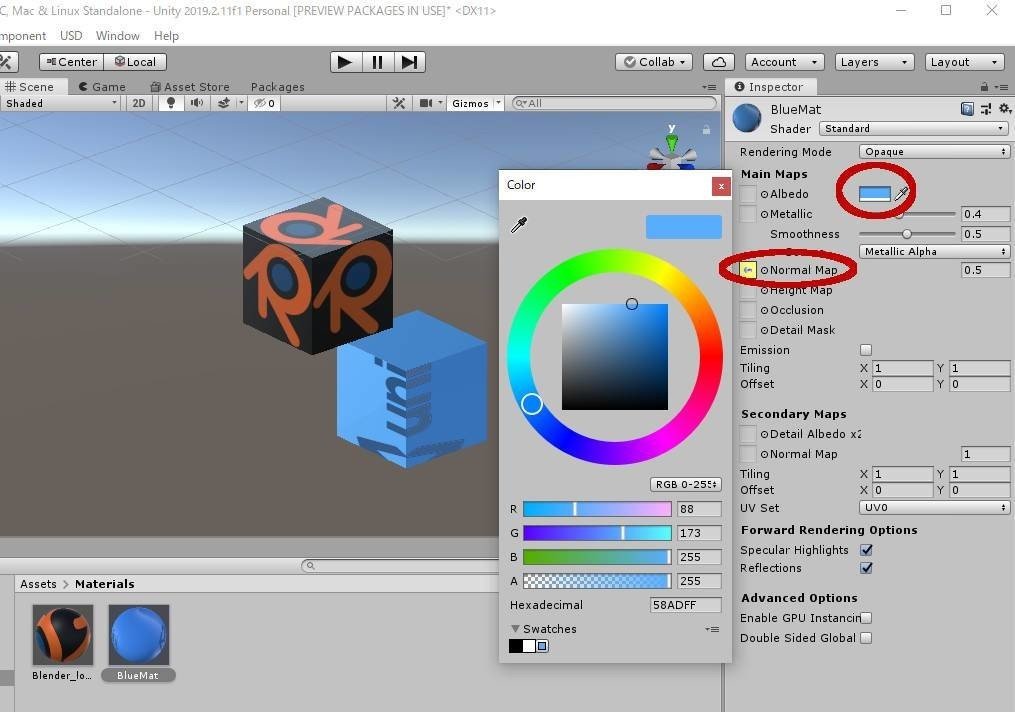Adjust the R channel slider
Image resolution: width=1015 pixels, height=712 pixels.
coord(597,509)
